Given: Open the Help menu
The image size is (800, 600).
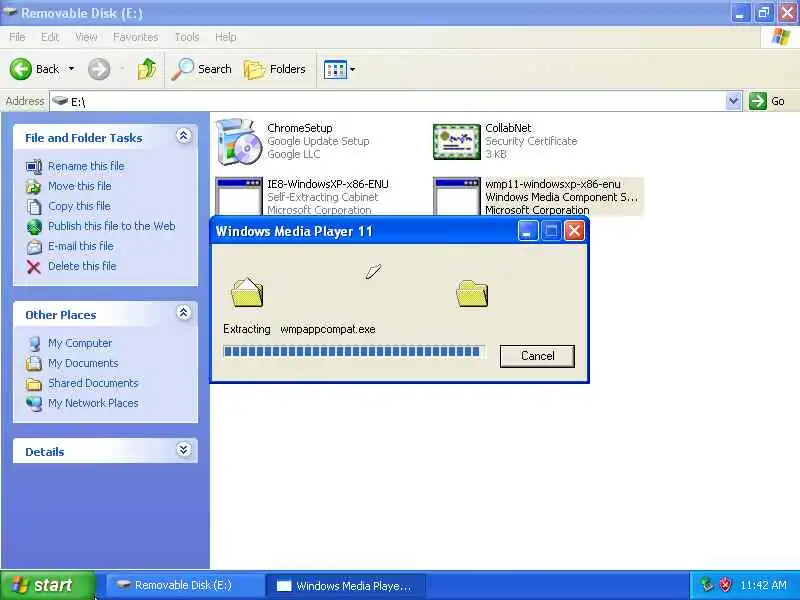Looking at the screenshot, I should point(225,37).
